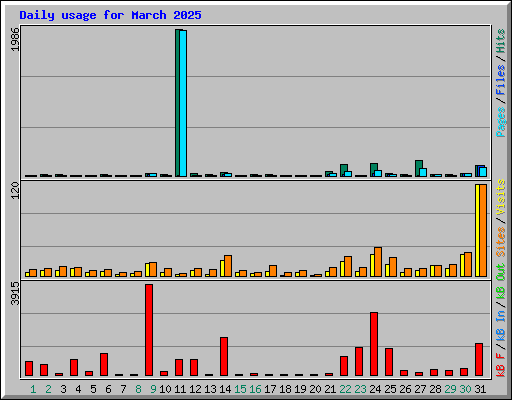The height and width of the screenshot is (400, 512).
Task: Select the orange Sites bar for day 24
Action: (378, 262)
